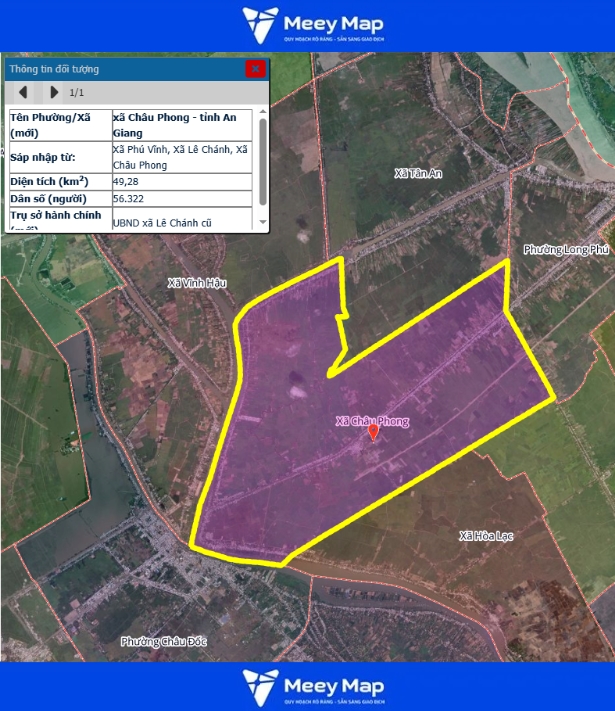This screenshot has height=711, width=615.
Task: Click the red location pin on Xã Châu Phong
Action: [374, 432]
